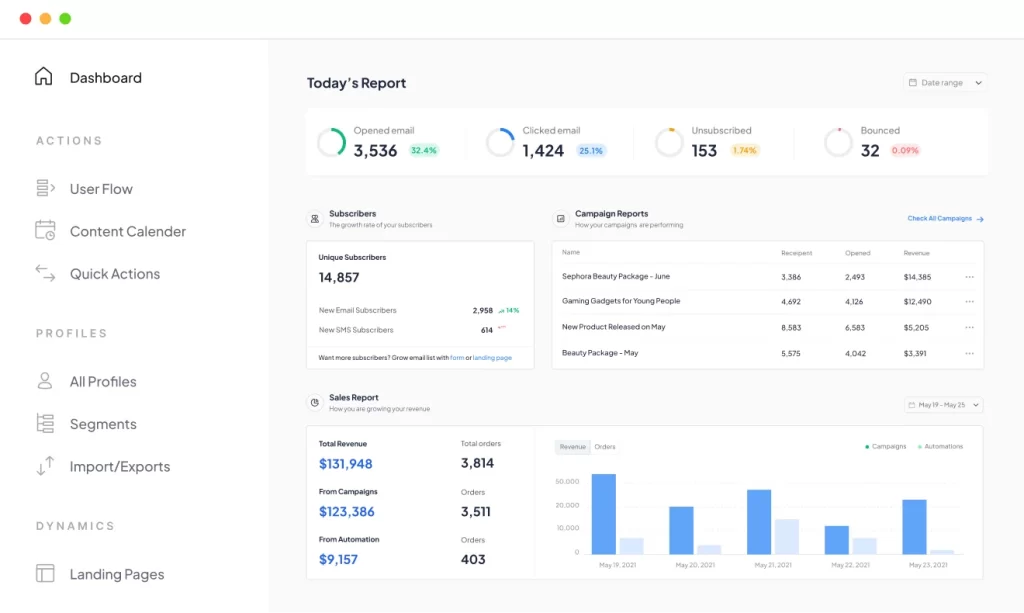This screenshot has width=1024, height=613.
Task: Open the Check All Campaigns link
Action: coord(945,218)
